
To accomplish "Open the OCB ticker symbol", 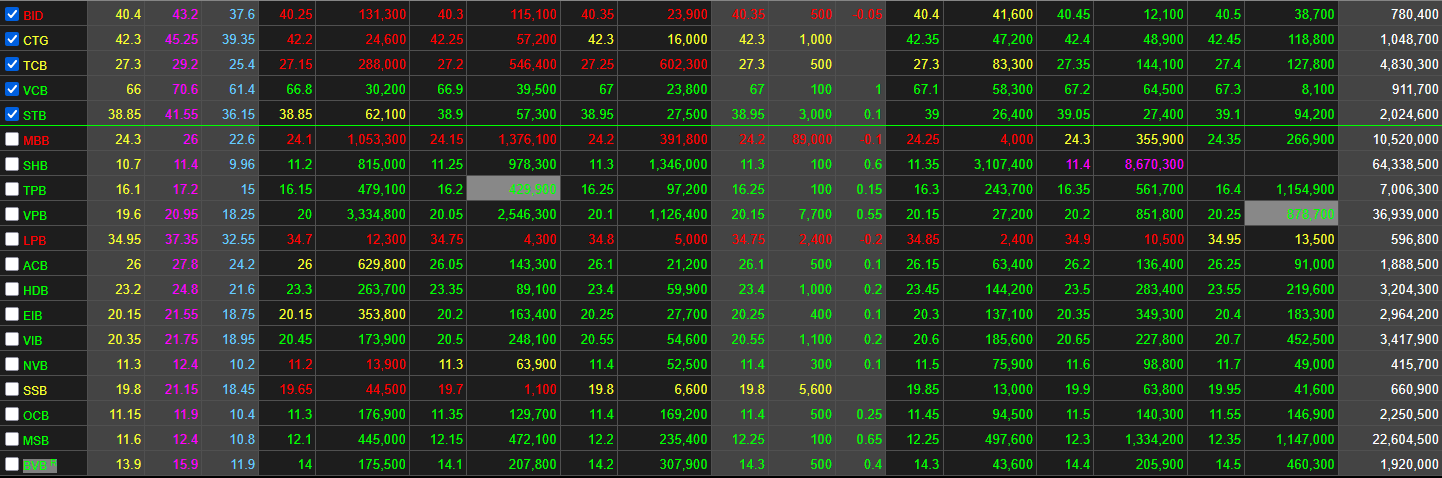I will click(x=35, y=416).
